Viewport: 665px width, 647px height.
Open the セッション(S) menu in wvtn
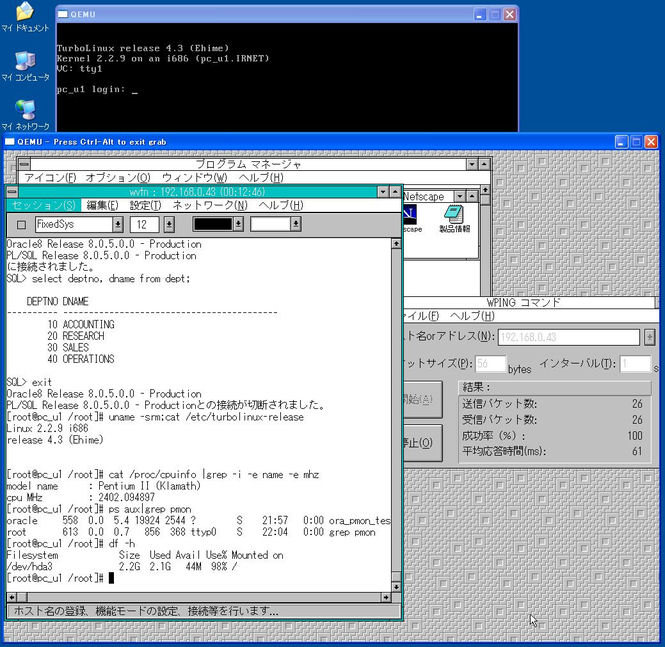pos(44,206)
